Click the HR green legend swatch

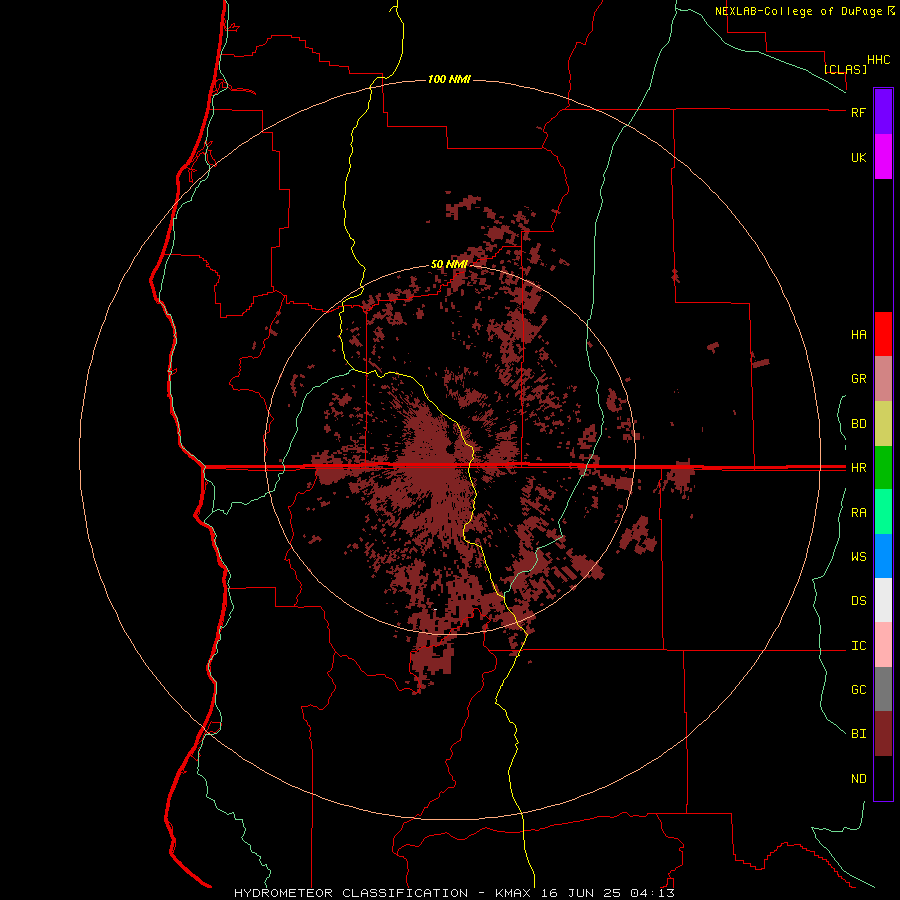[x=883, y=468]
